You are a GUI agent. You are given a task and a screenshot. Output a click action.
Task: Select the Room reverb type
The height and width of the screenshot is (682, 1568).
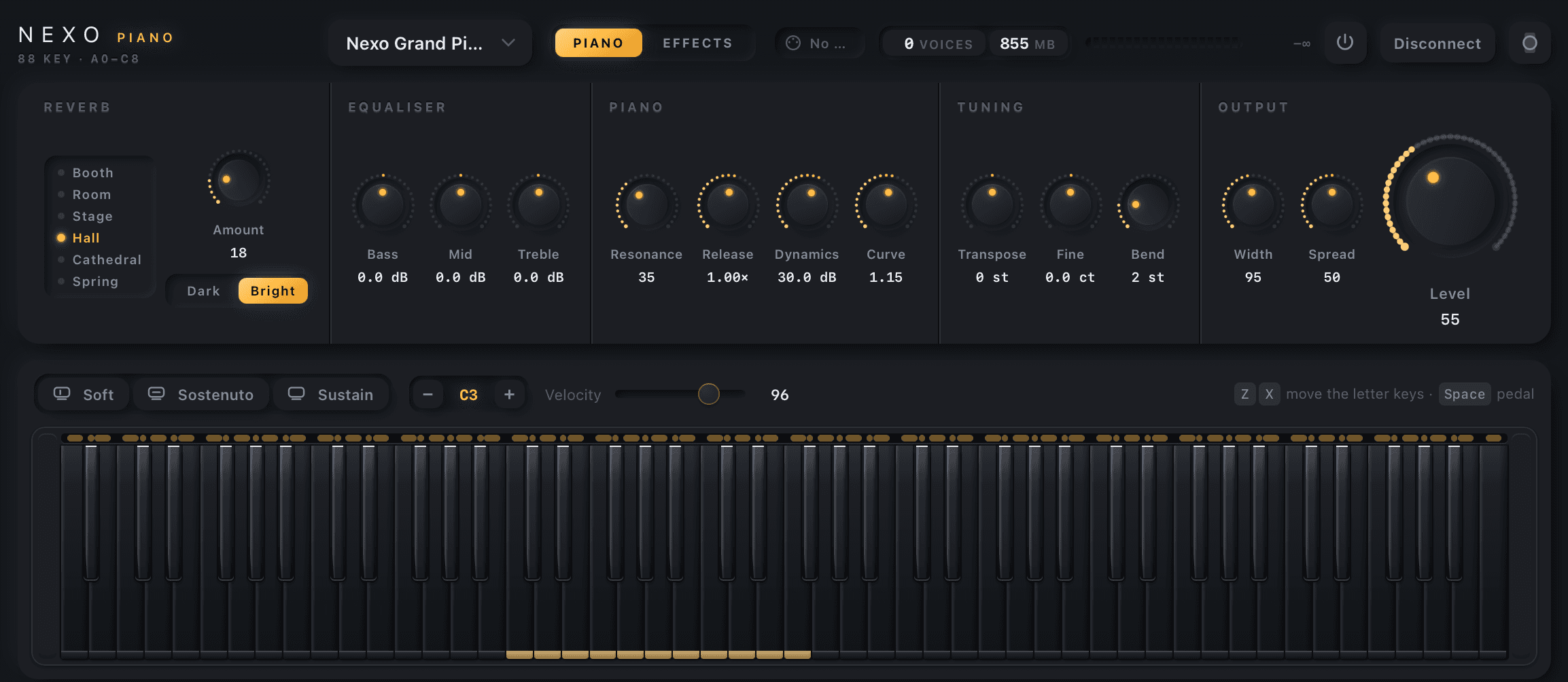pyautogui.click(x=100, y=194)
